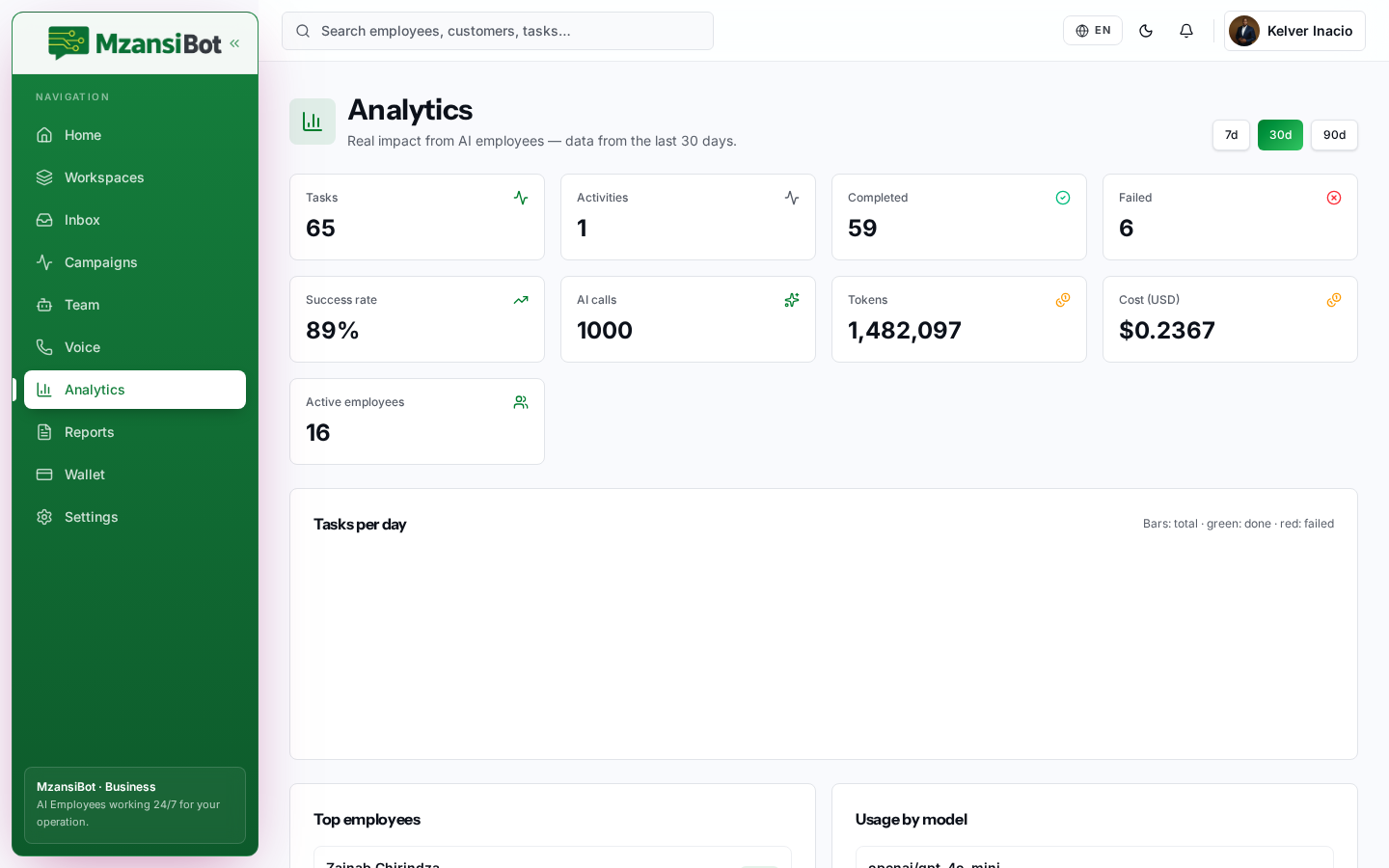Click the Campaigns pulse icon

(x=44, y=262)
